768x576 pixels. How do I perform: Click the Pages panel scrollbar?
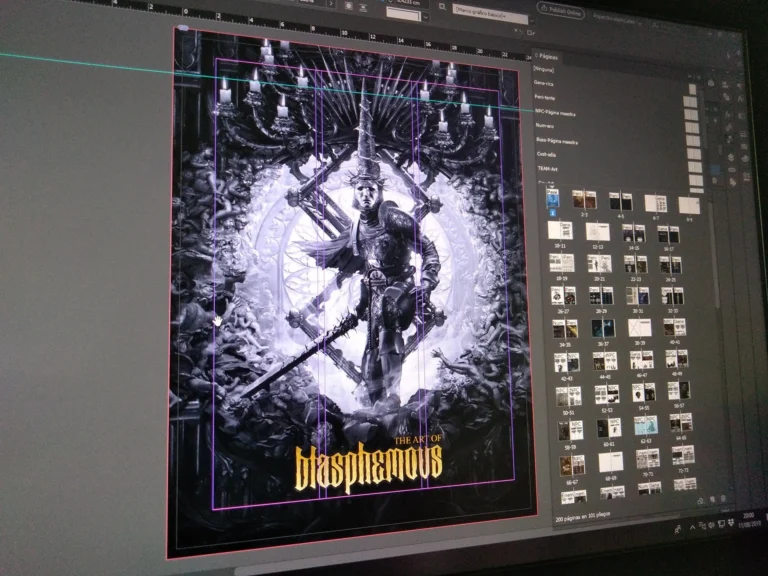714,255
